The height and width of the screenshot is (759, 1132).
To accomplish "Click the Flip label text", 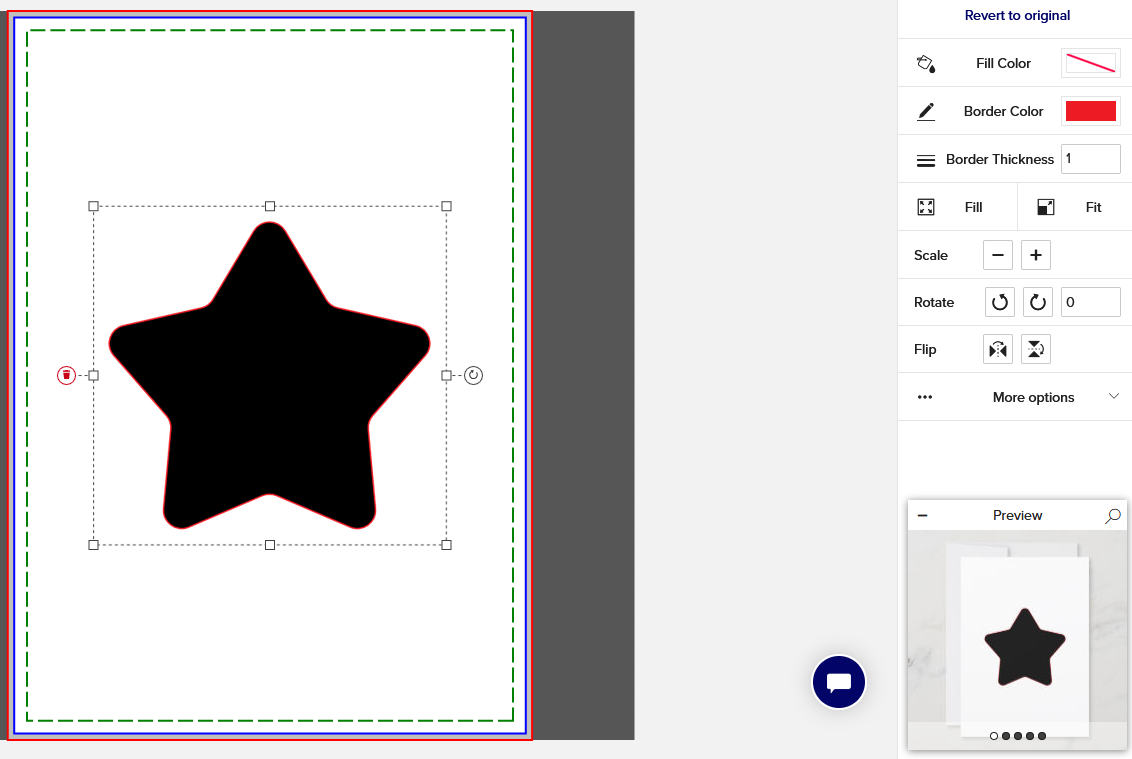I will click(x=925, y=350).
